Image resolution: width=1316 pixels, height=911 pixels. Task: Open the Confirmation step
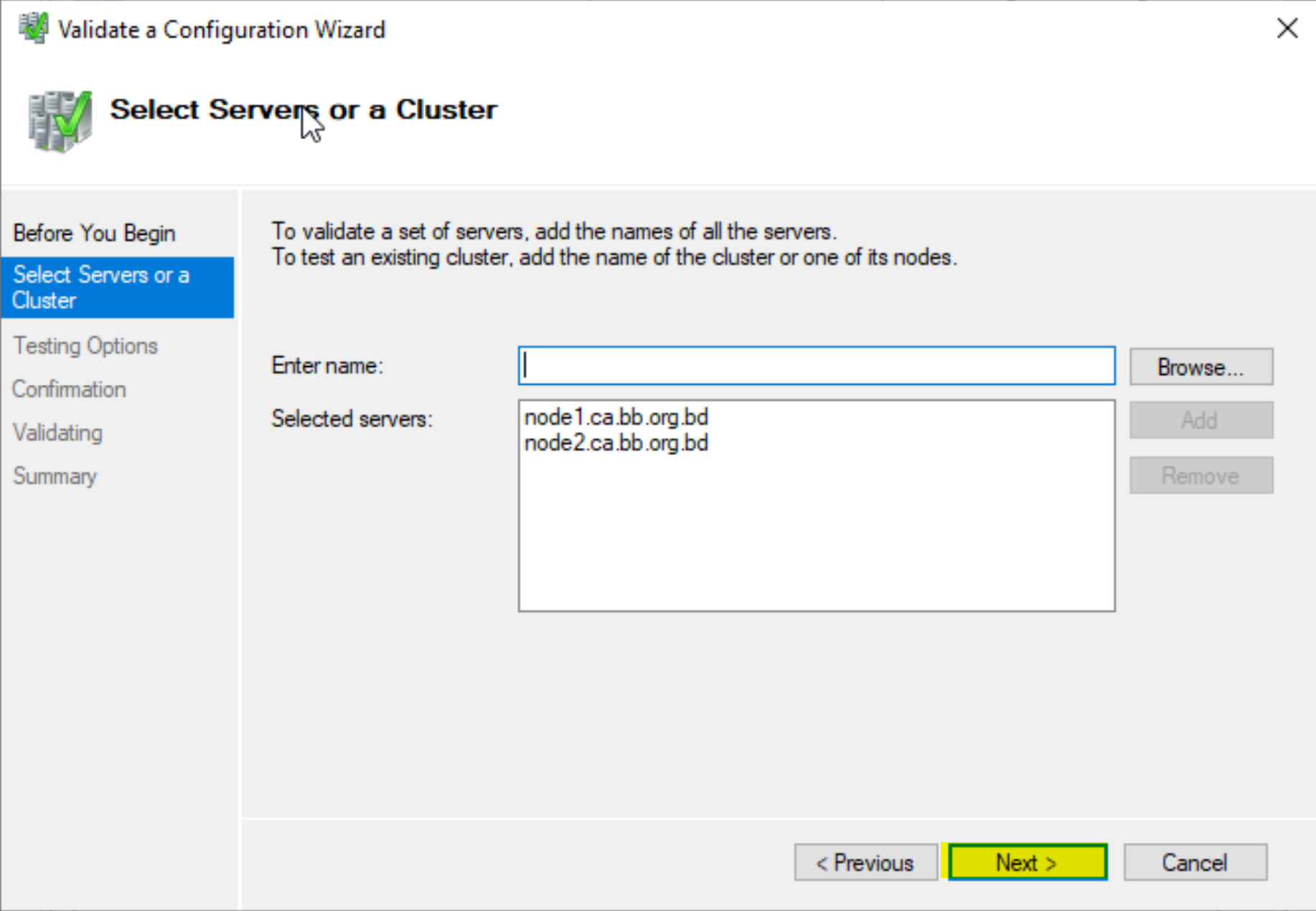[69, 389]
